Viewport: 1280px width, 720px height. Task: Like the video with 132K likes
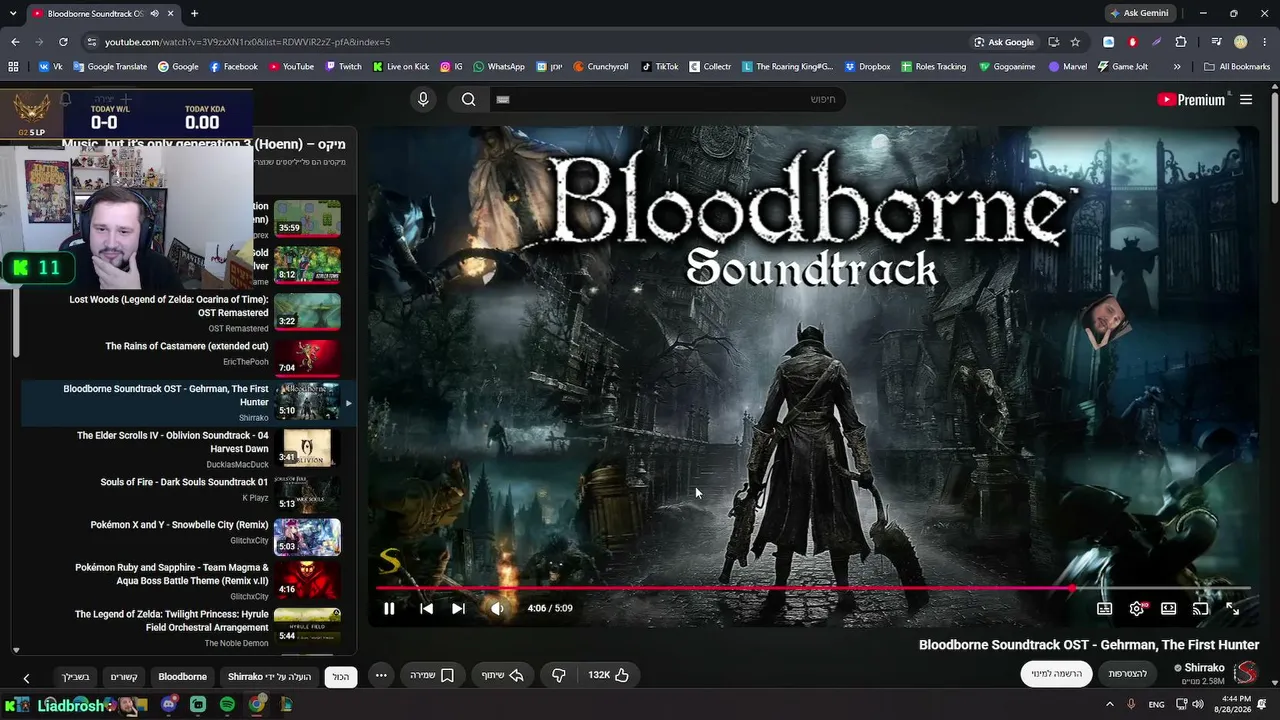click(x=609, y=675)
